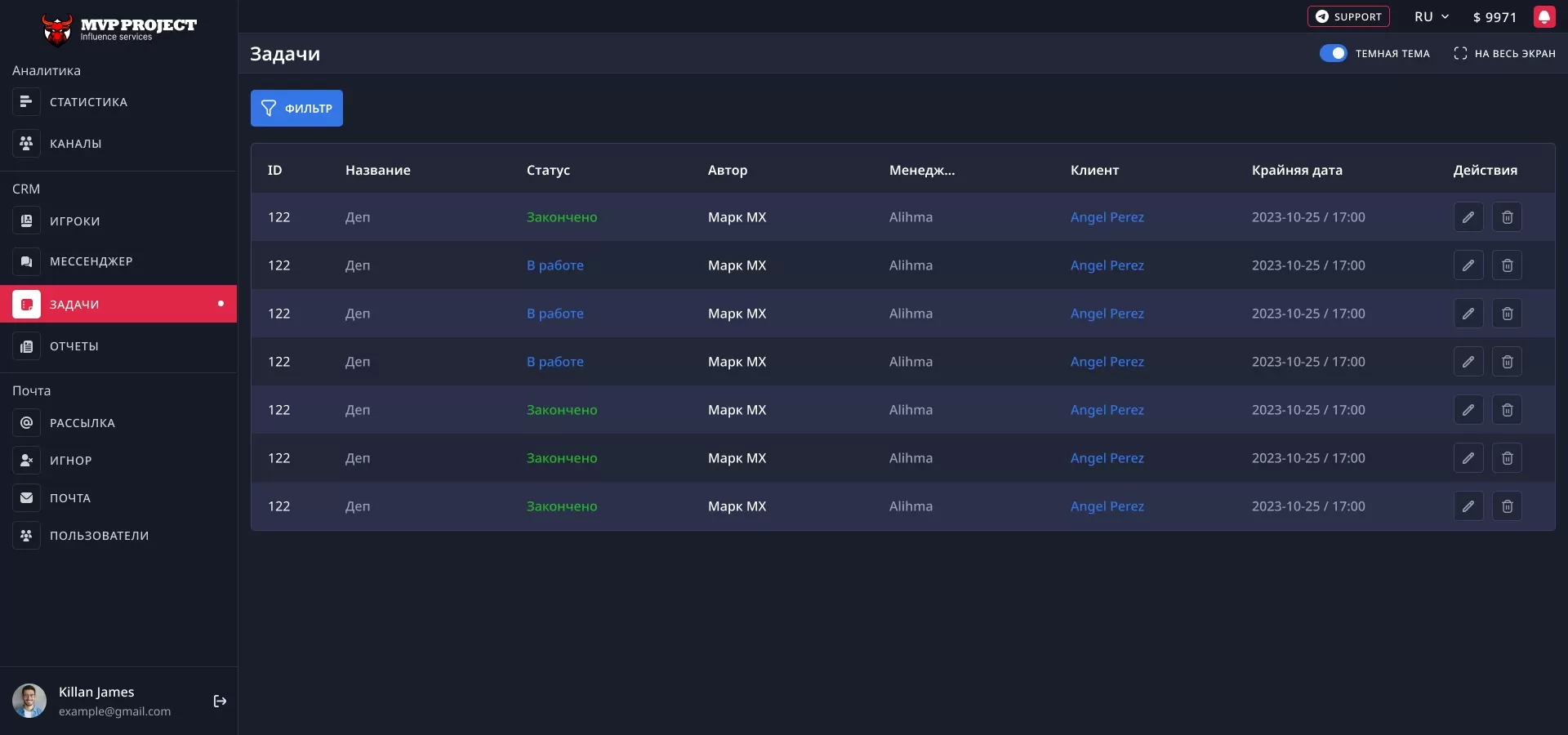Open client Angel Perez profile link
This screenshot has height=735, width=1568.
(1107, 216)
